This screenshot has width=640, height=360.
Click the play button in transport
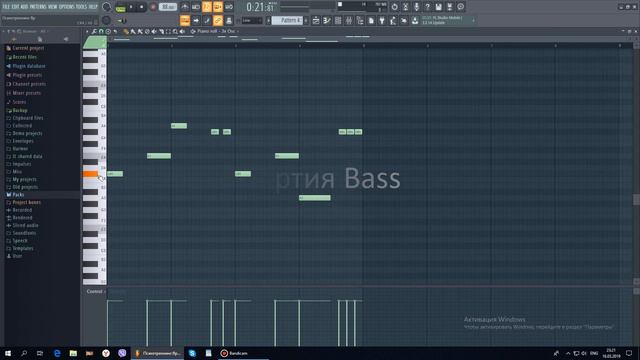click(131, 7)
